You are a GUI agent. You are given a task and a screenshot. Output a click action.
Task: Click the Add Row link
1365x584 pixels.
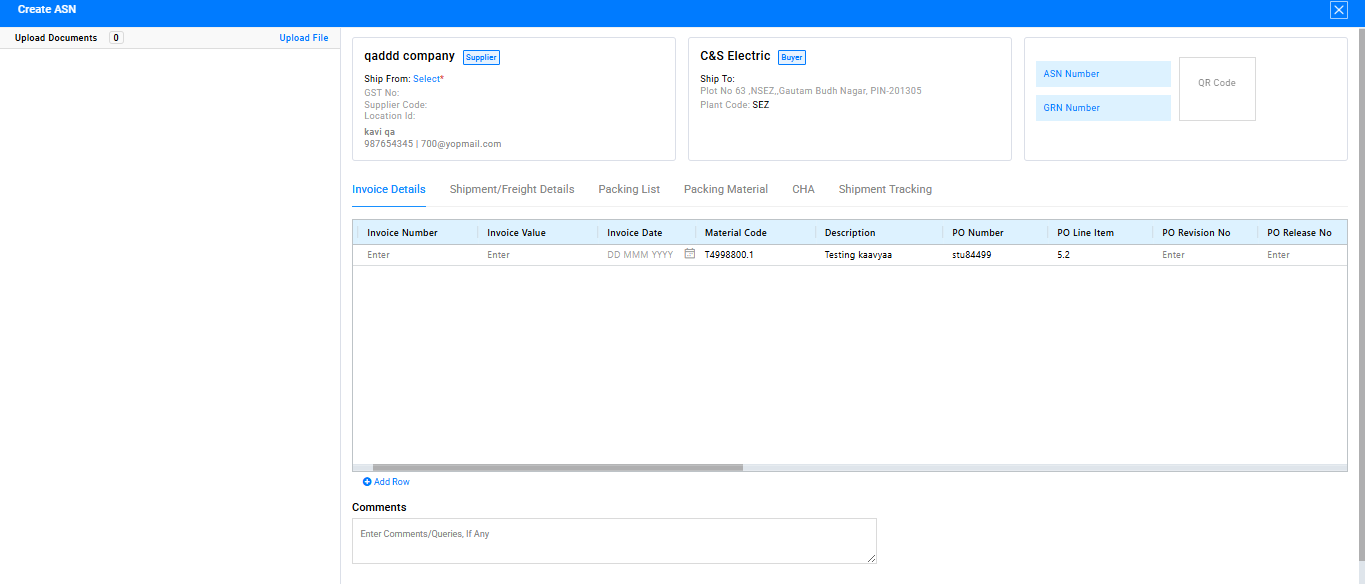tap(391, 482)
